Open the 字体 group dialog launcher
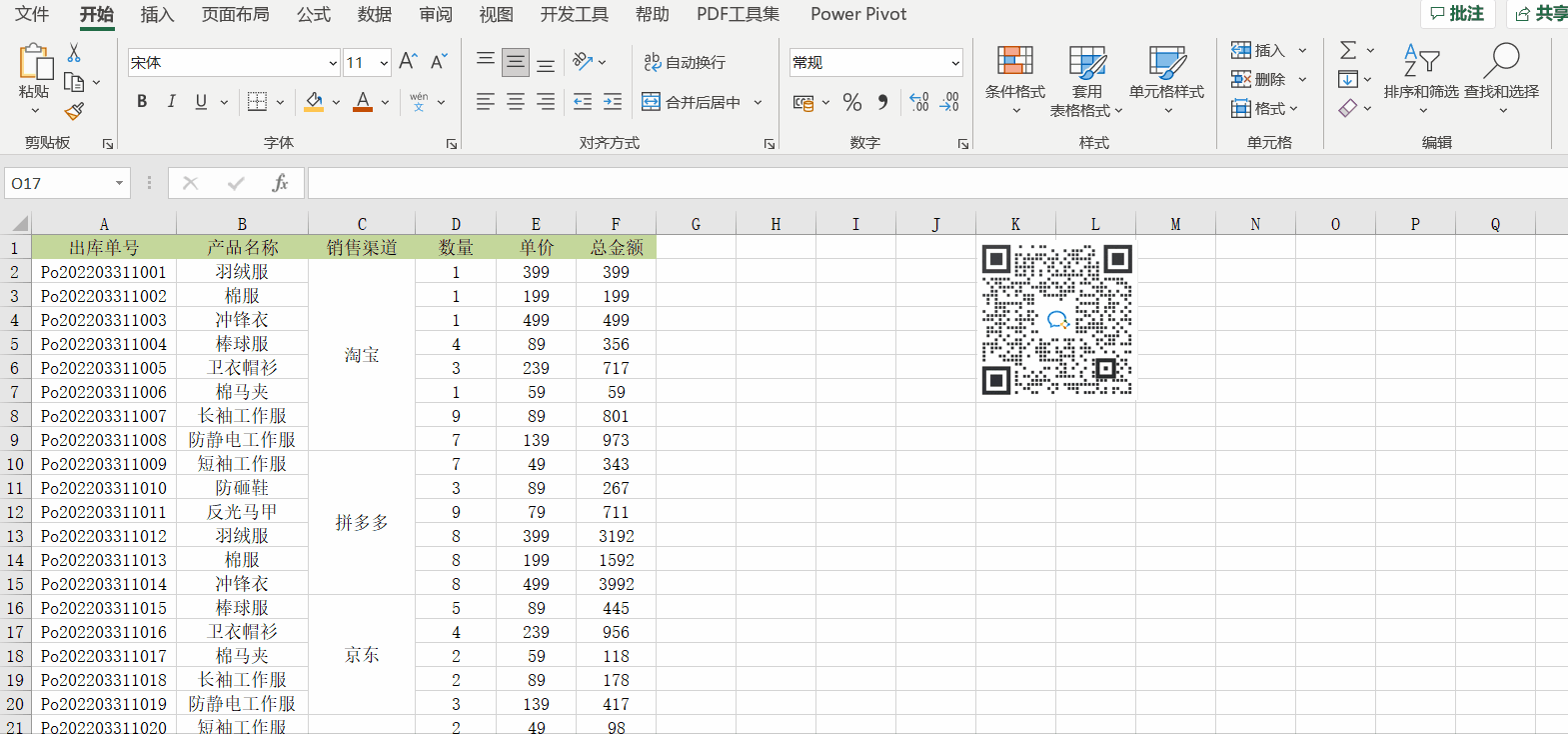 (452, 144)
